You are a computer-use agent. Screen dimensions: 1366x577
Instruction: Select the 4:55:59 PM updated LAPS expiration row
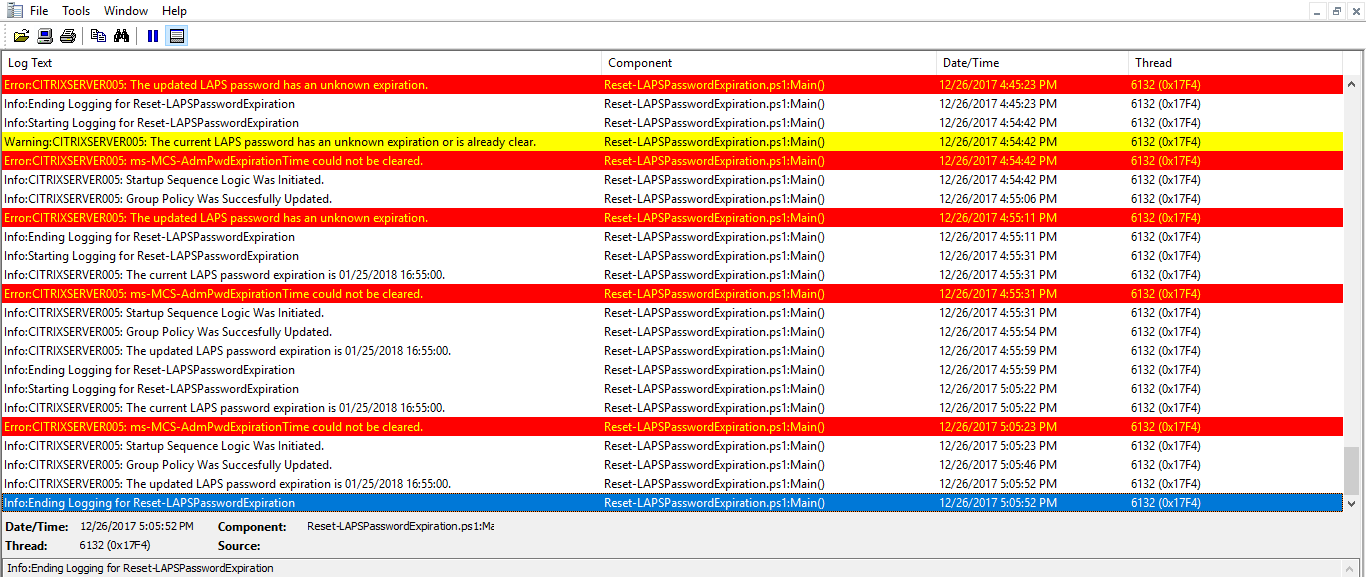[x=672, y=351]
